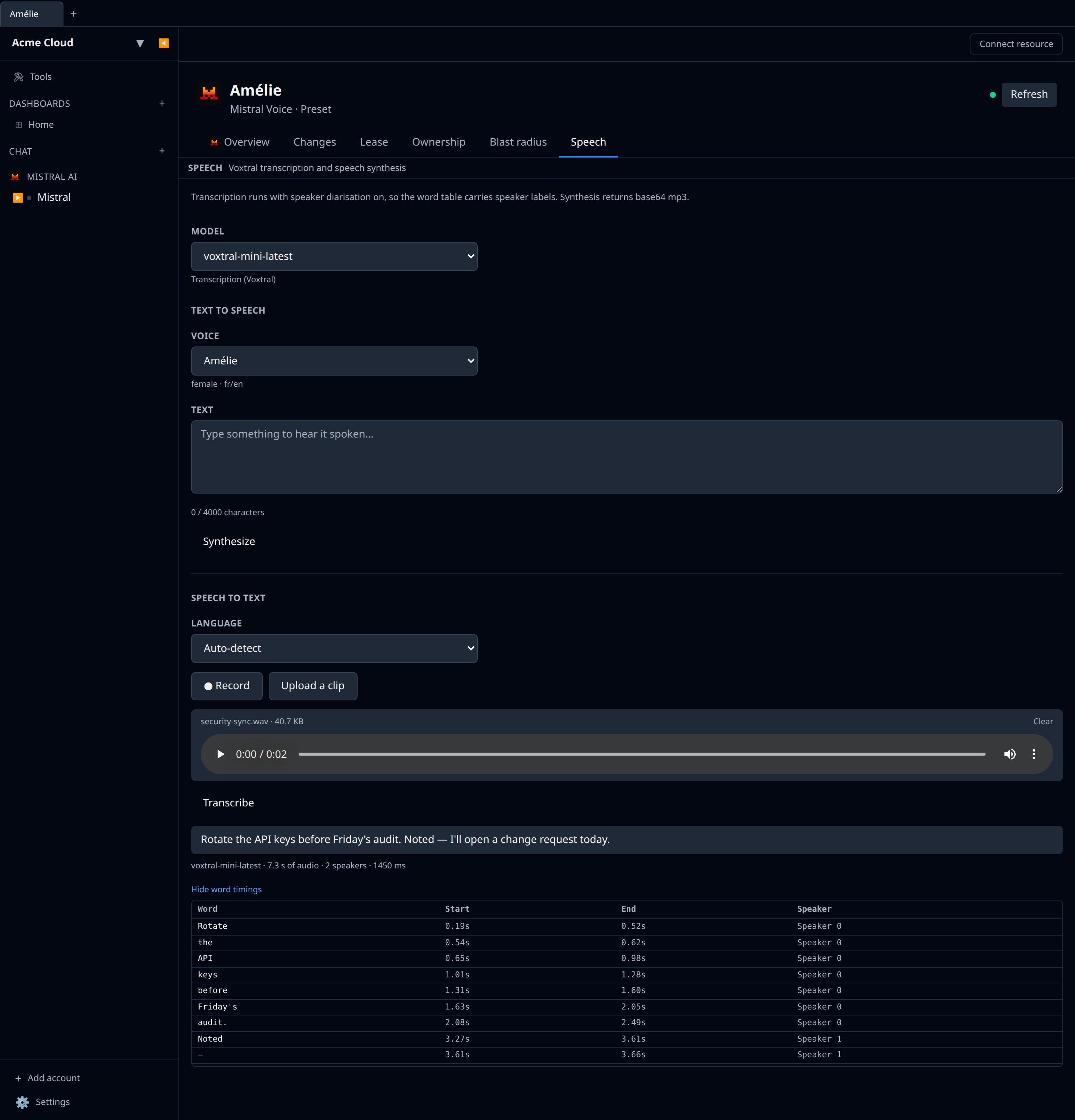1075x1120 pixels.
Task: Click '0 / 4000 characters' counter
Action: click(227, 512)
